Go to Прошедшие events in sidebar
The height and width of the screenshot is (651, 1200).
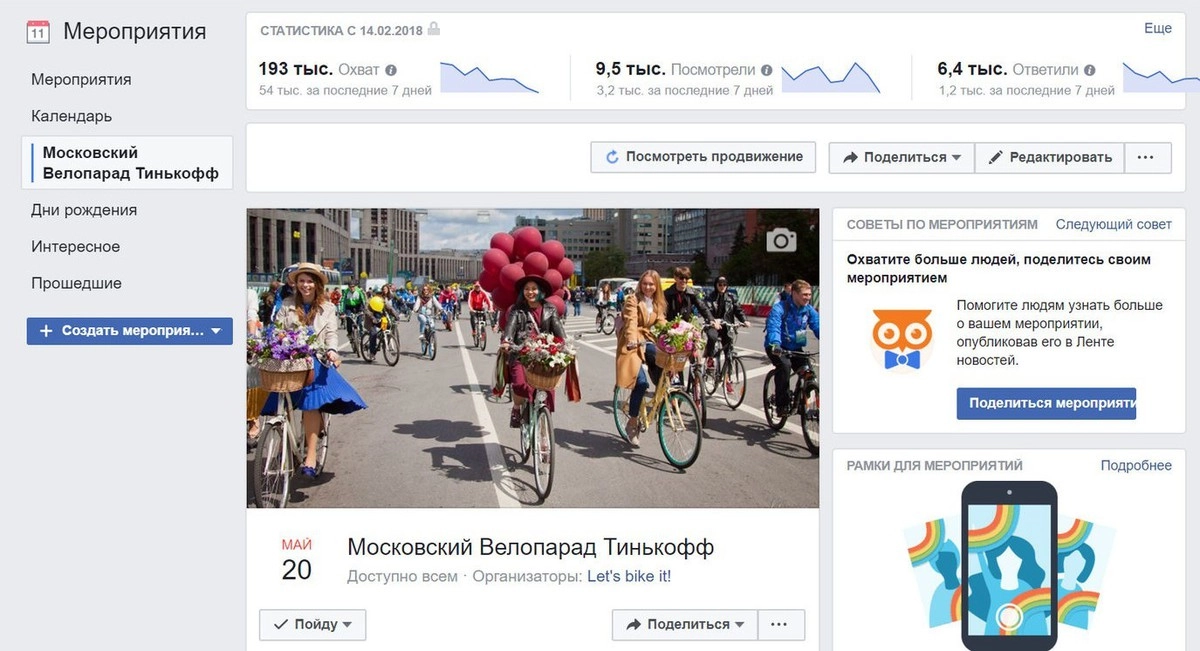click(76, 283)
